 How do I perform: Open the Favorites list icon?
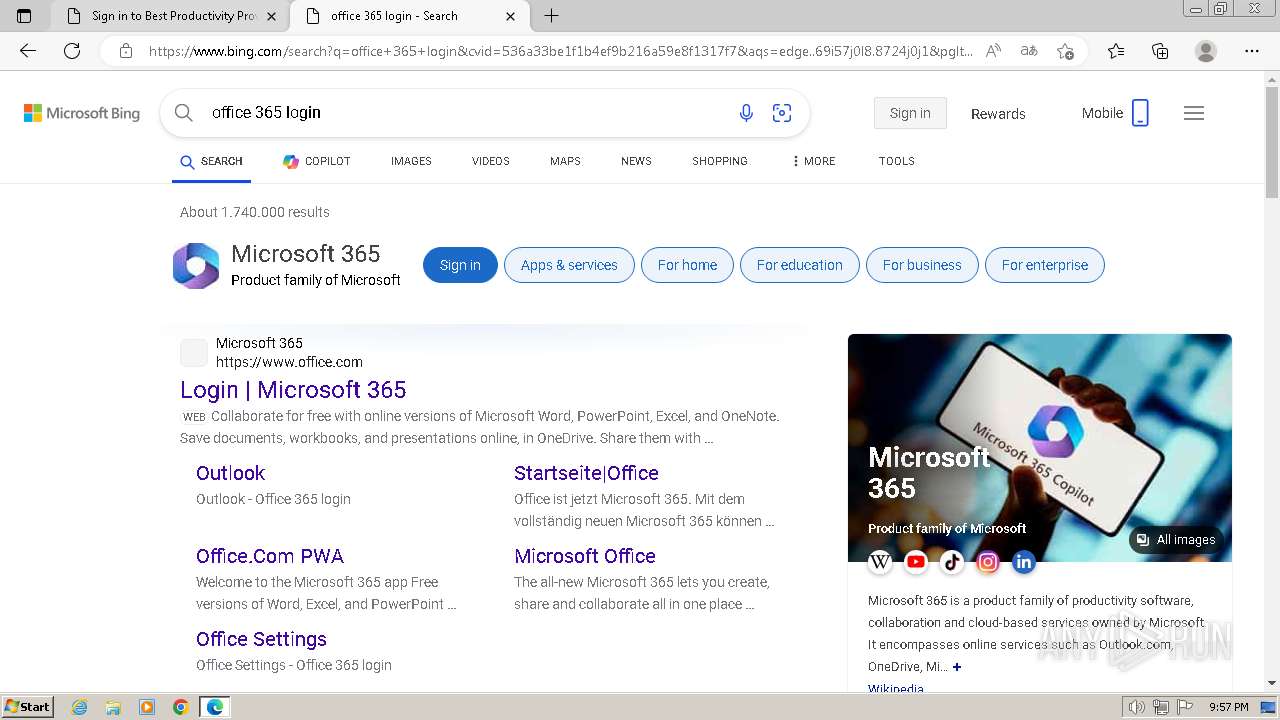1116,51
